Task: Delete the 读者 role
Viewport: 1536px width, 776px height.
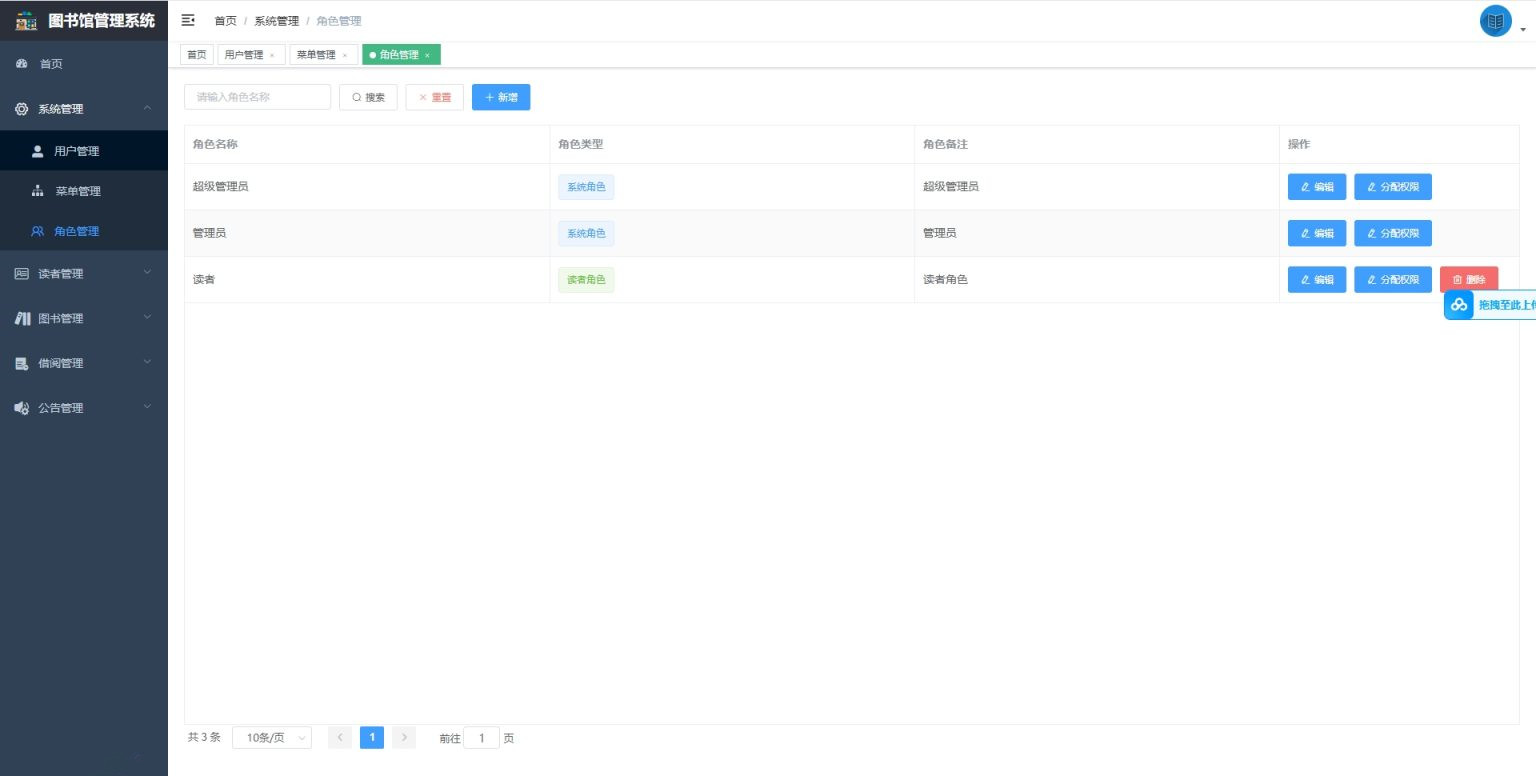Action: pos(1468,280)
